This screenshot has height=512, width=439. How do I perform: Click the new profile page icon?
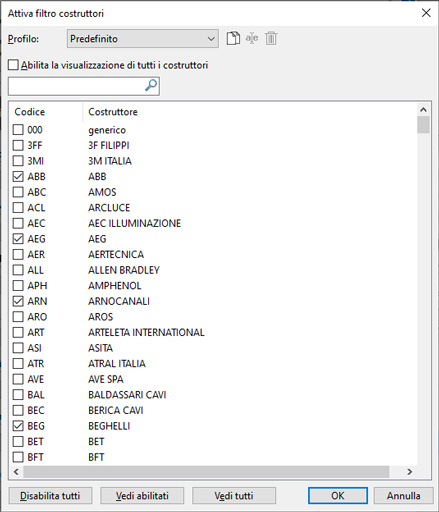tap(233, 38)
